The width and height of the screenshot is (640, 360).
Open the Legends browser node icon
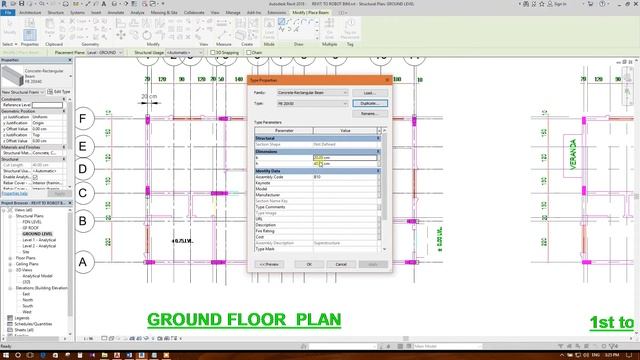(x=10, y=318)
